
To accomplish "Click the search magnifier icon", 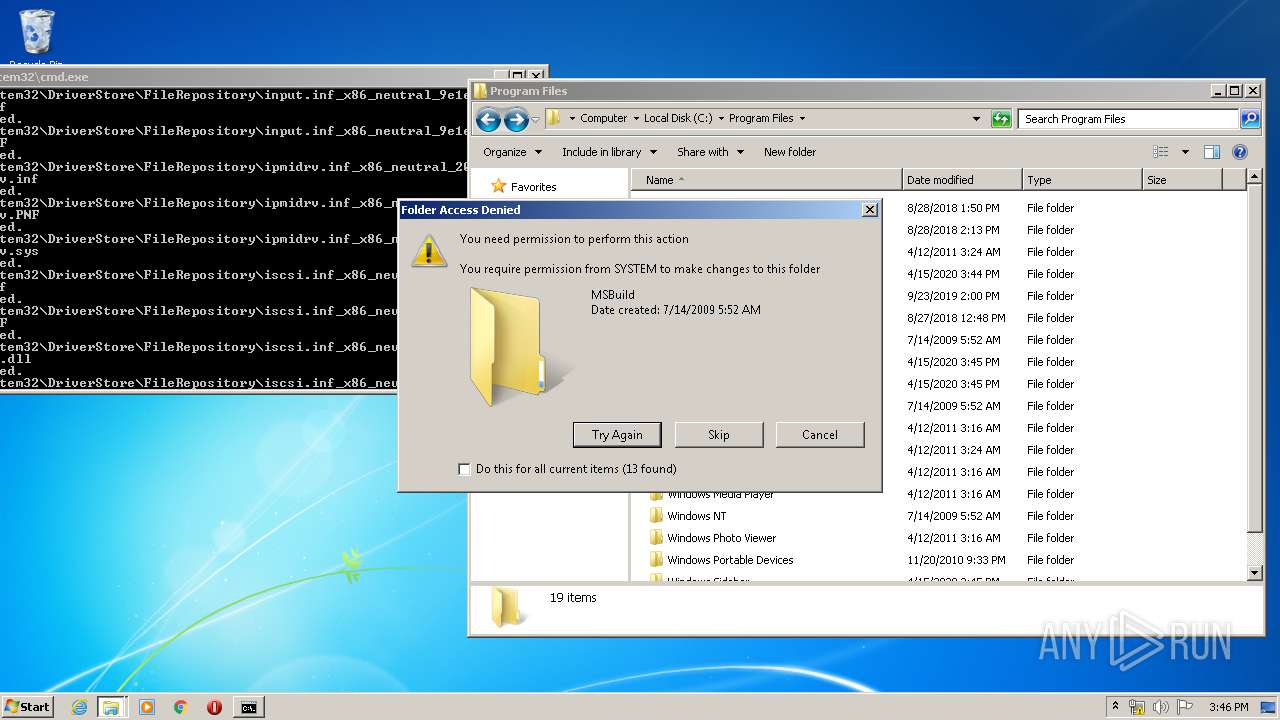I will [x=1249, y=119].
